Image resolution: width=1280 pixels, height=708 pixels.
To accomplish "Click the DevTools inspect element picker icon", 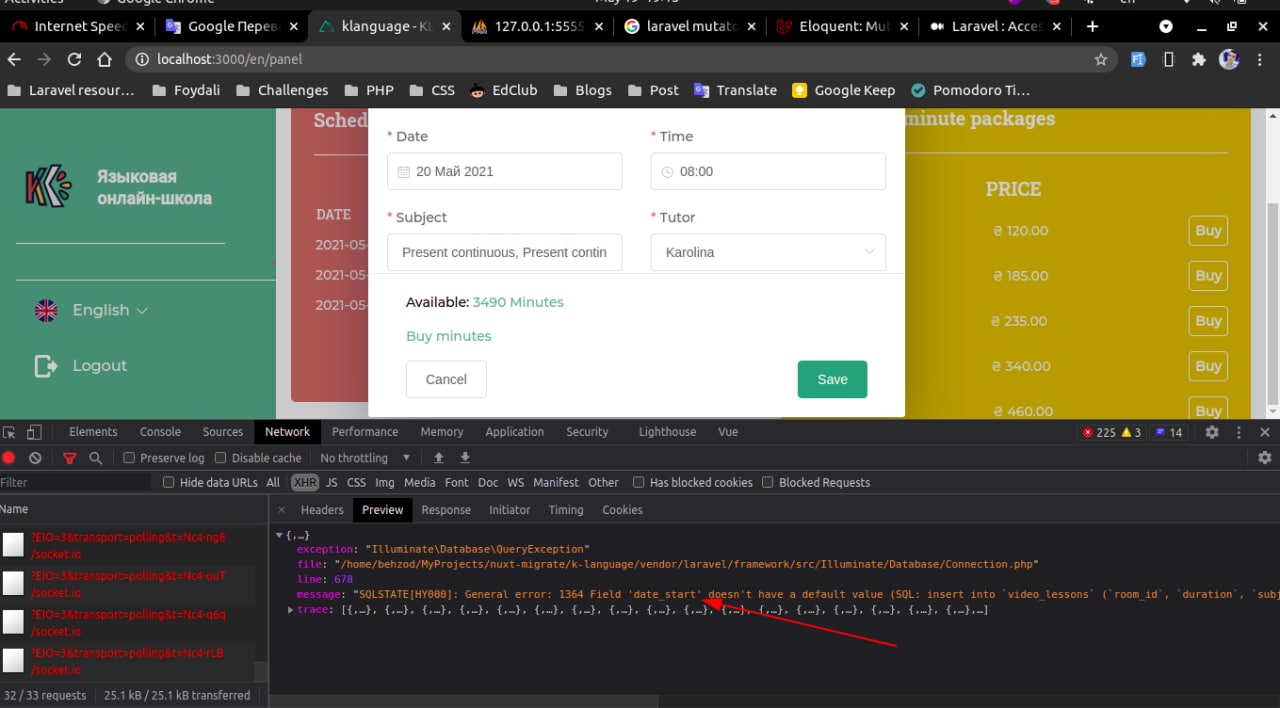I will click(10, 432).
